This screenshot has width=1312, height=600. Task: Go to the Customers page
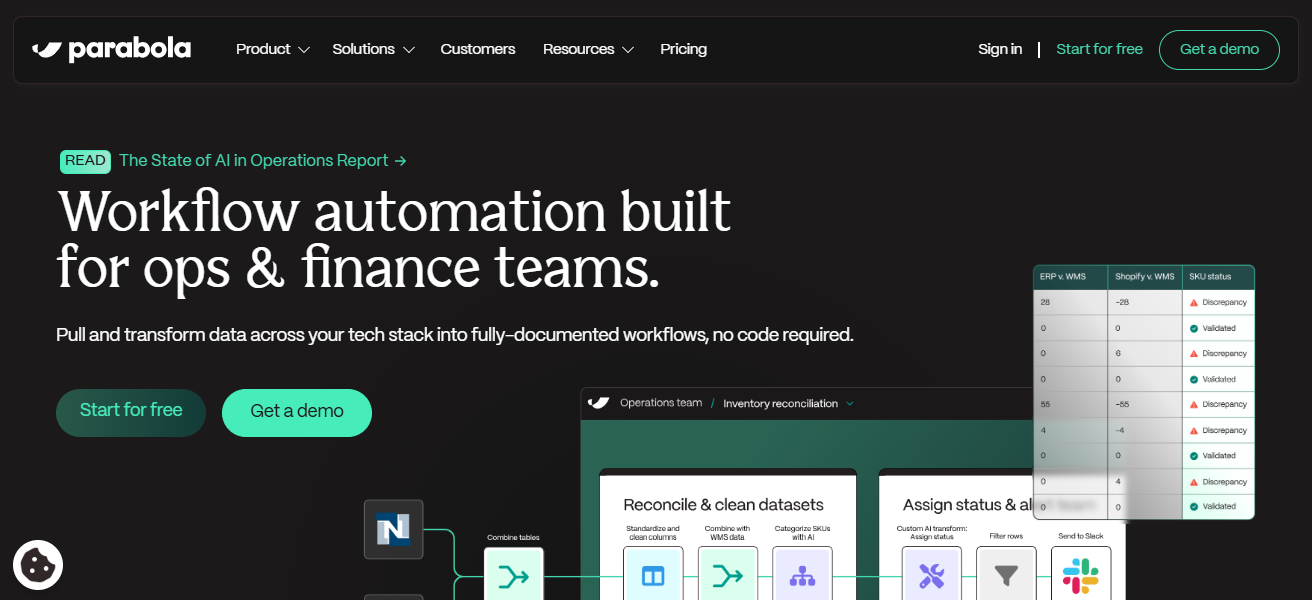[478, 49]
